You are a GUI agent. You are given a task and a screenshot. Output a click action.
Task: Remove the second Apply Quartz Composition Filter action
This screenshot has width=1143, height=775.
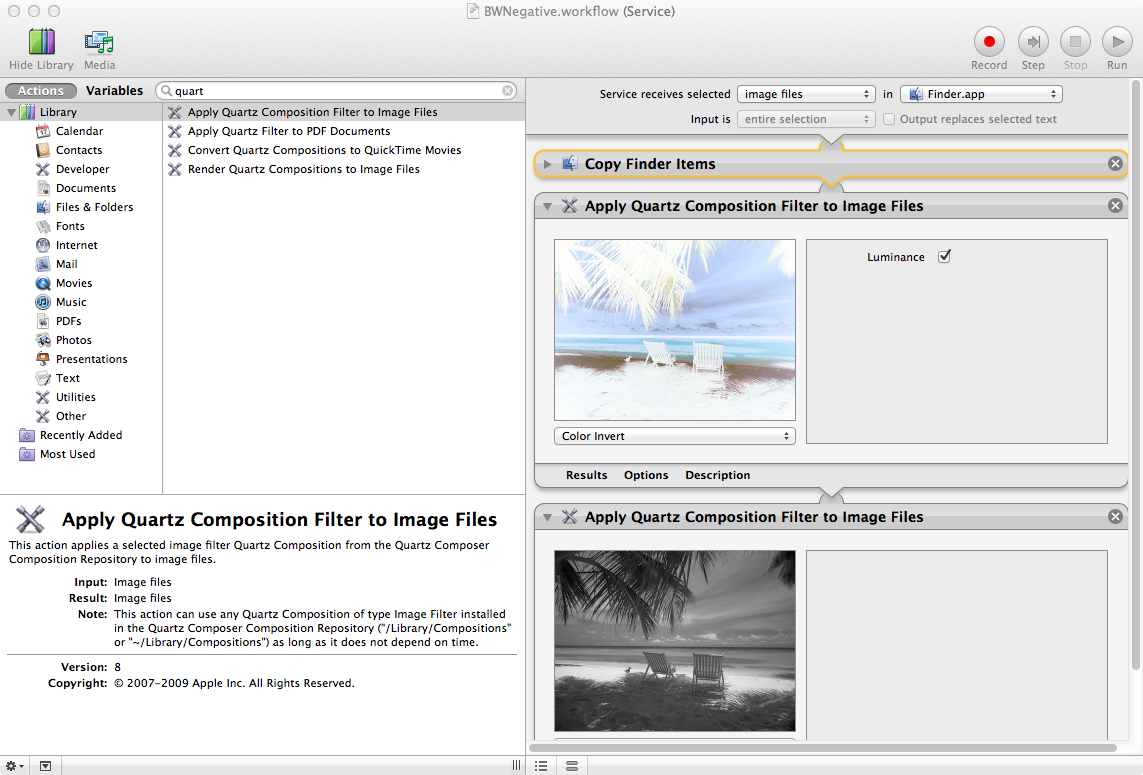pos(1115,516)
